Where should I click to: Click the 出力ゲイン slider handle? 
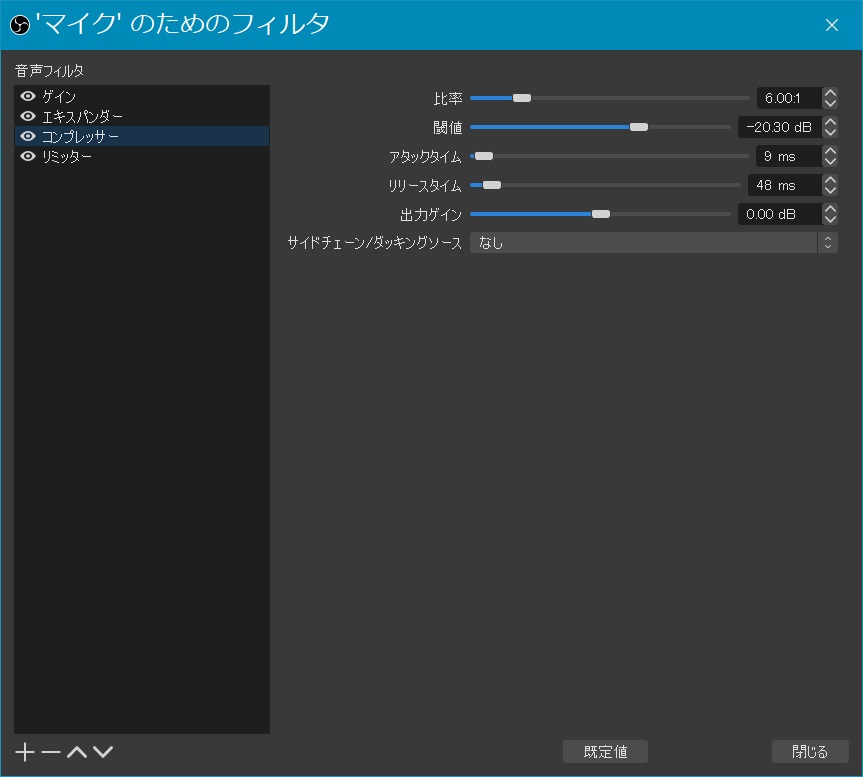[600, 214]
